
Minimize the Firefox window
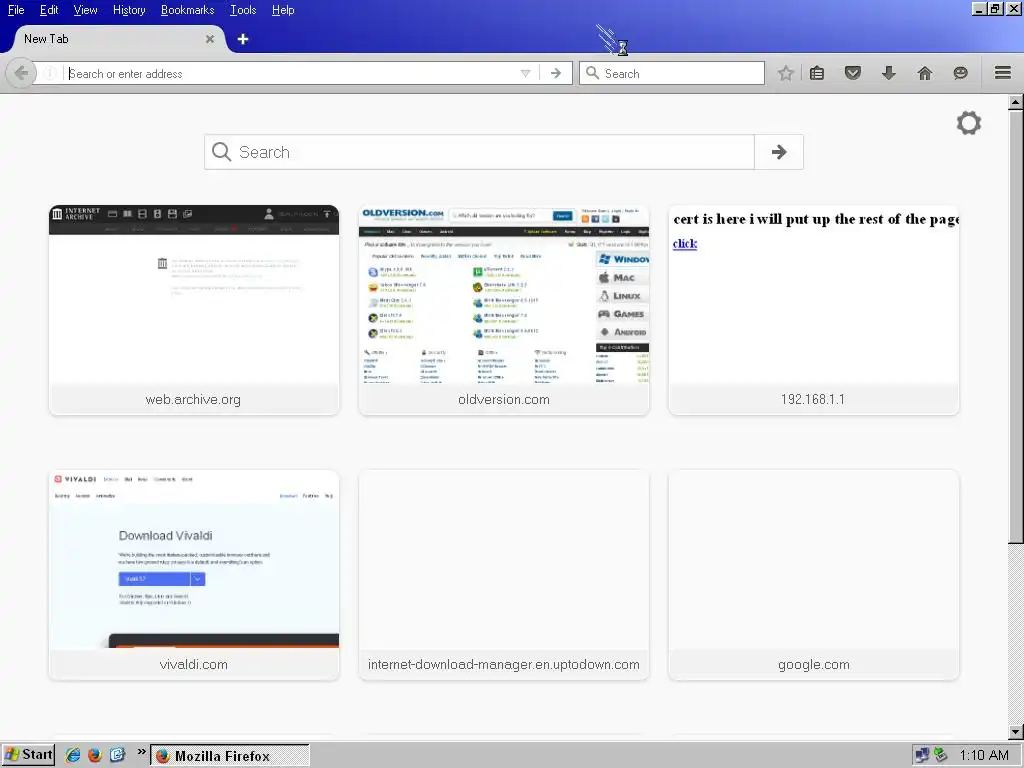(978, 9)
